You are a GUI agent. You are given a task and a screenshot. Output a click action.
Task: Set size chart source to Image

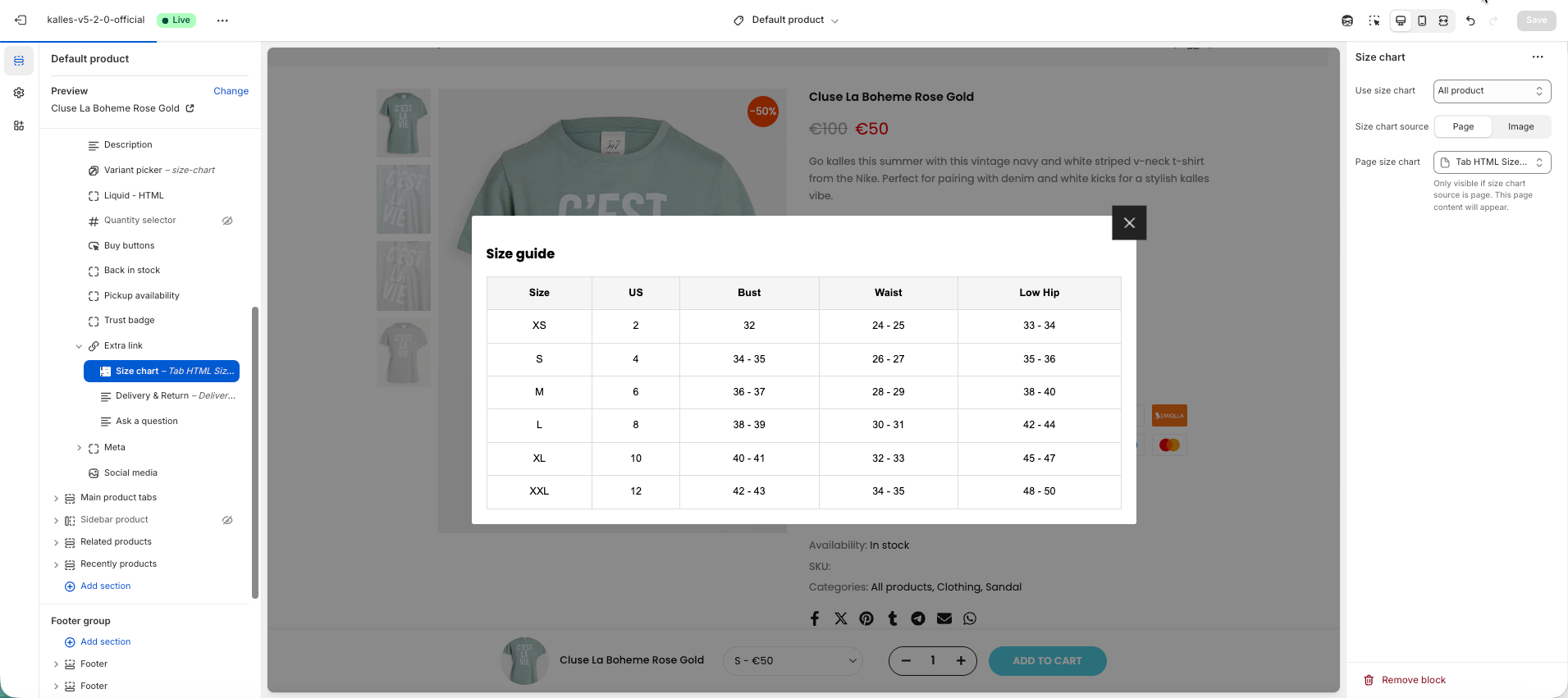coord(1520,127)
